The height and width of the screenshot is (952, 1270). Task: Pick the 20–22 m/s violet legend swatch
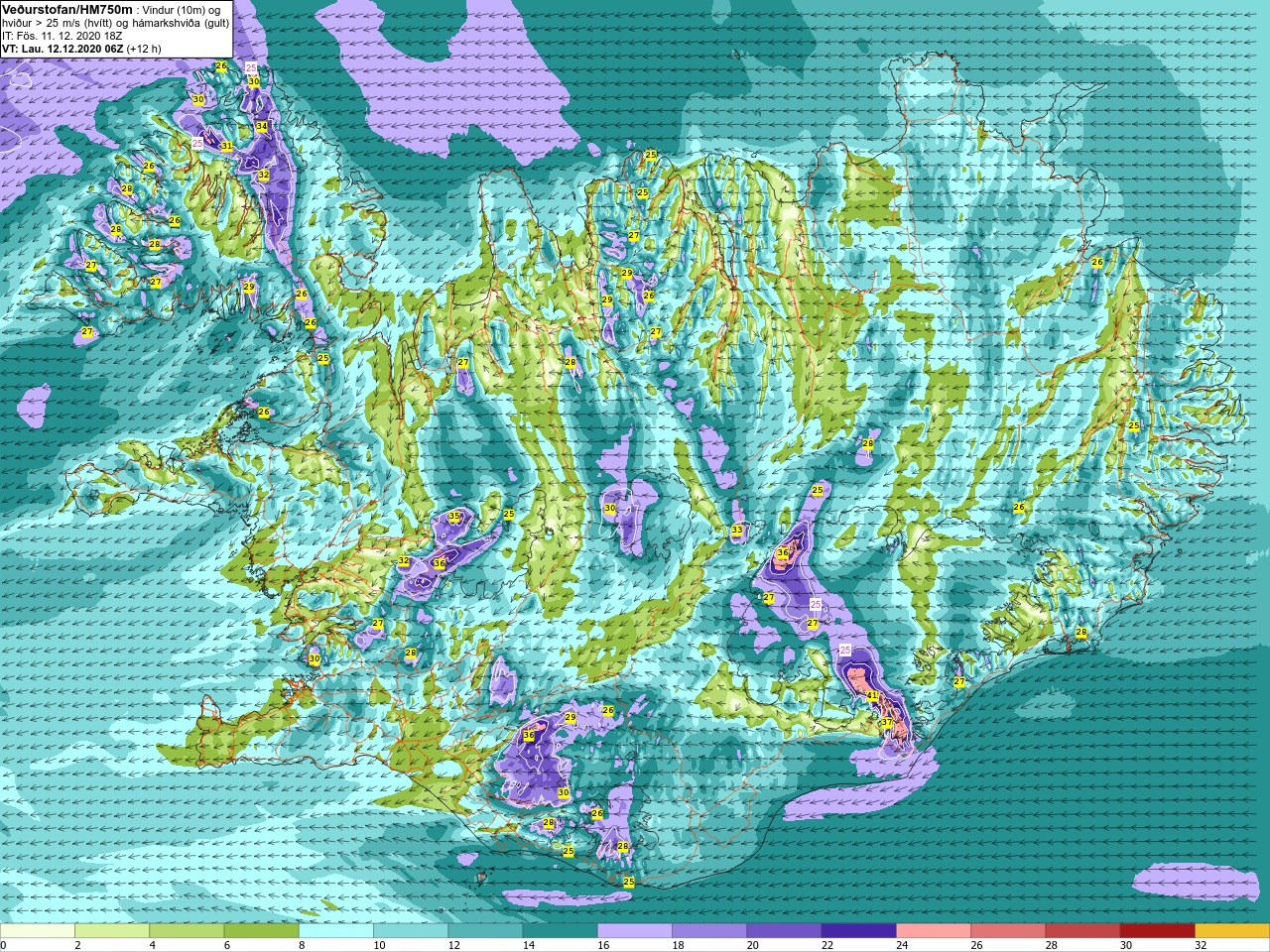coord(784,931)
